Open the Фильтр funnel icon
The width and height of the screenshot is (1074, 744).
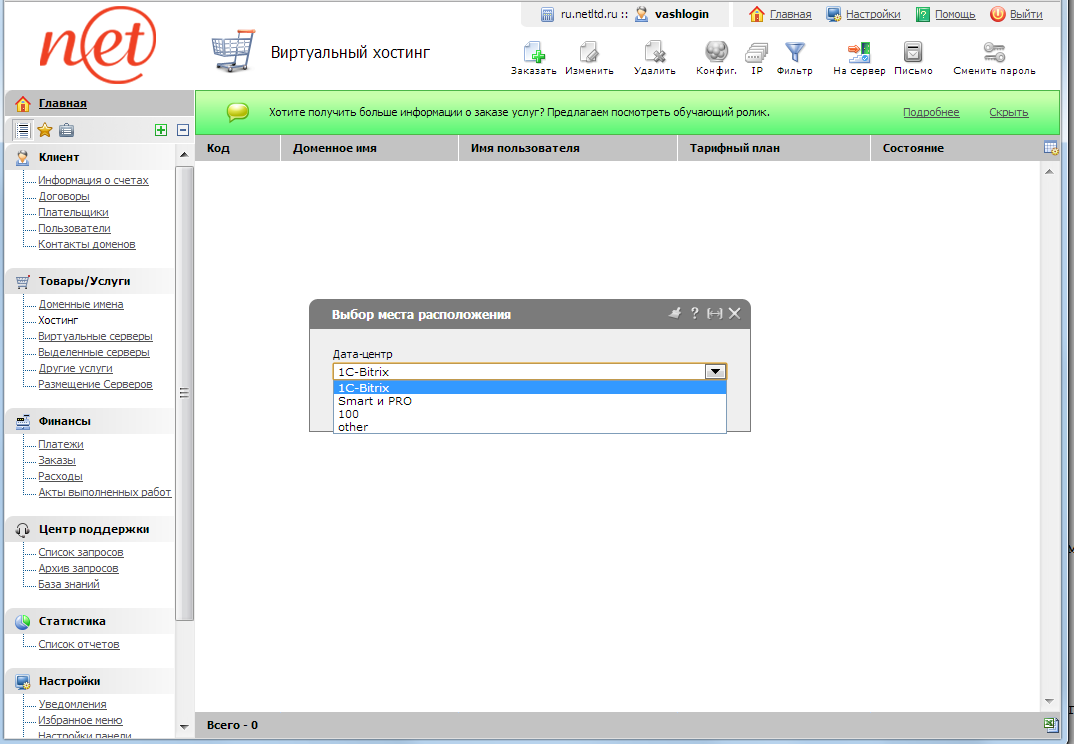795,53
